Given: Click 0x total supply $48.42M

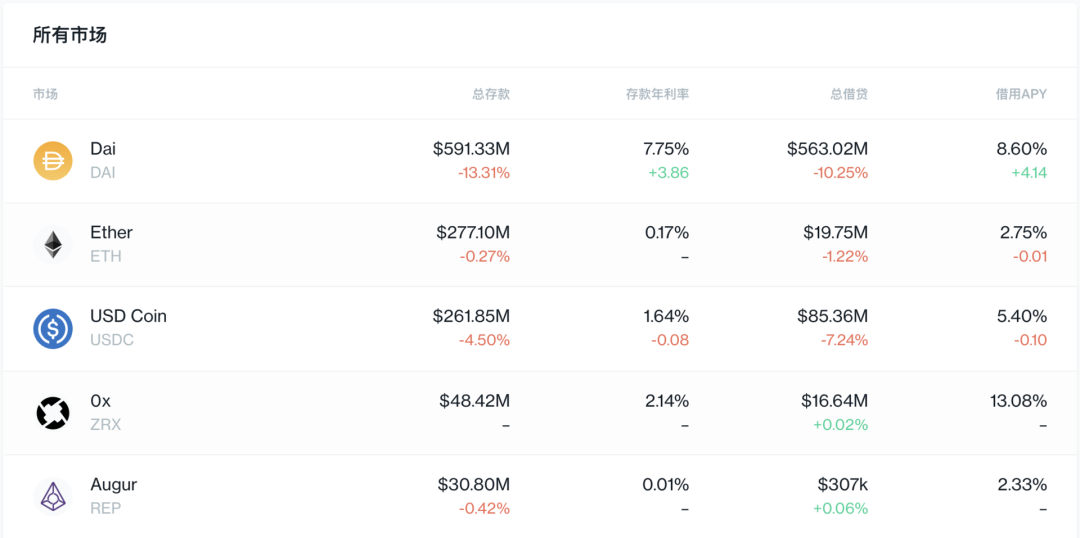Looking at the screenshot, I should point(475,400).
